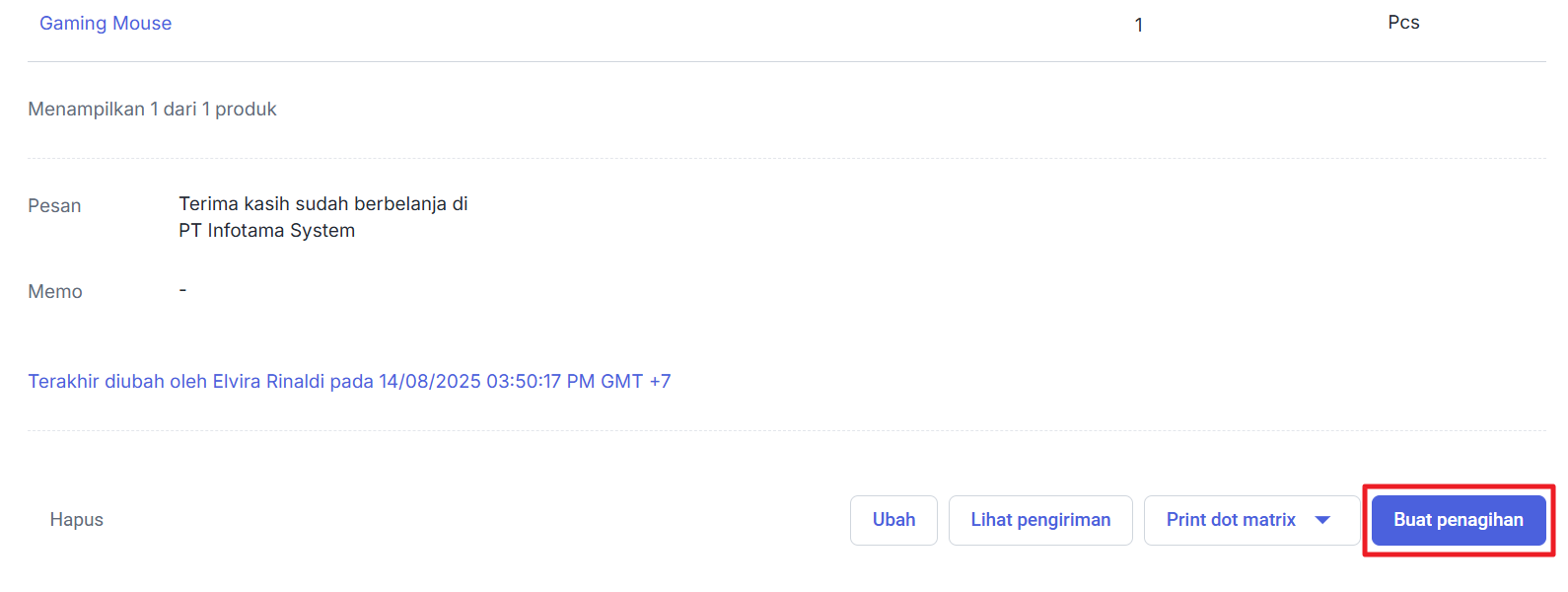
Task: Click the Ubah button to edit
Action: click(893, 520)
